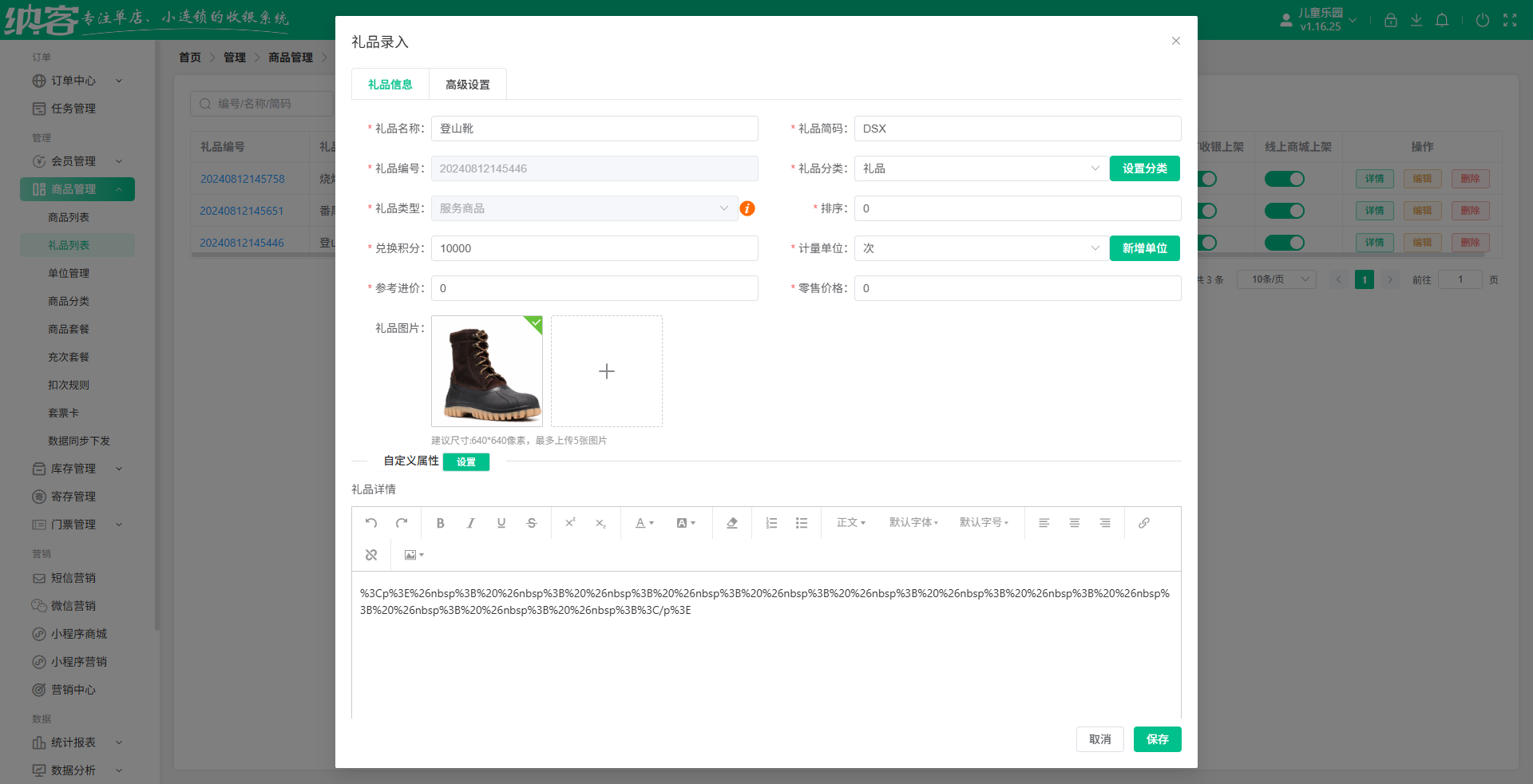Open the 默认字体 font dropdown

pyautogui.click(x=913, y=523)
